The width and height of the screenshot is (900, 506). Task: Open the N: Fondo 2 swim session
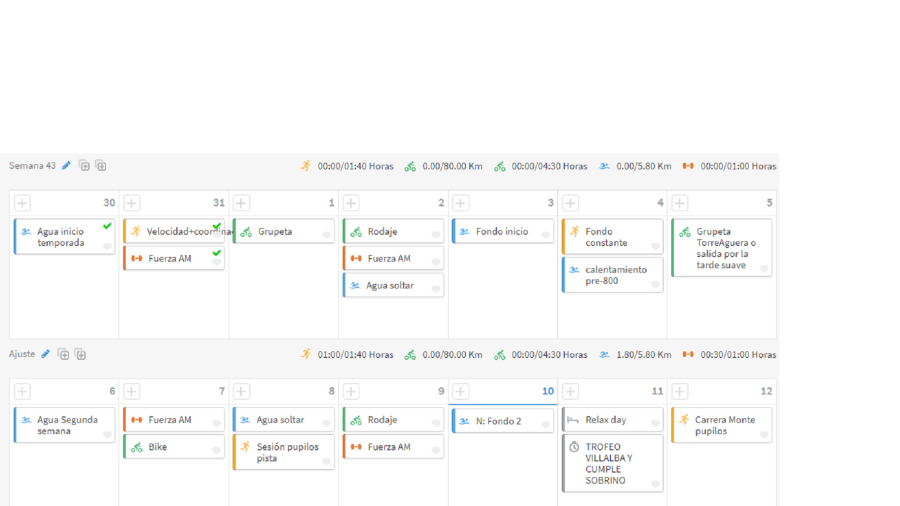502,421
